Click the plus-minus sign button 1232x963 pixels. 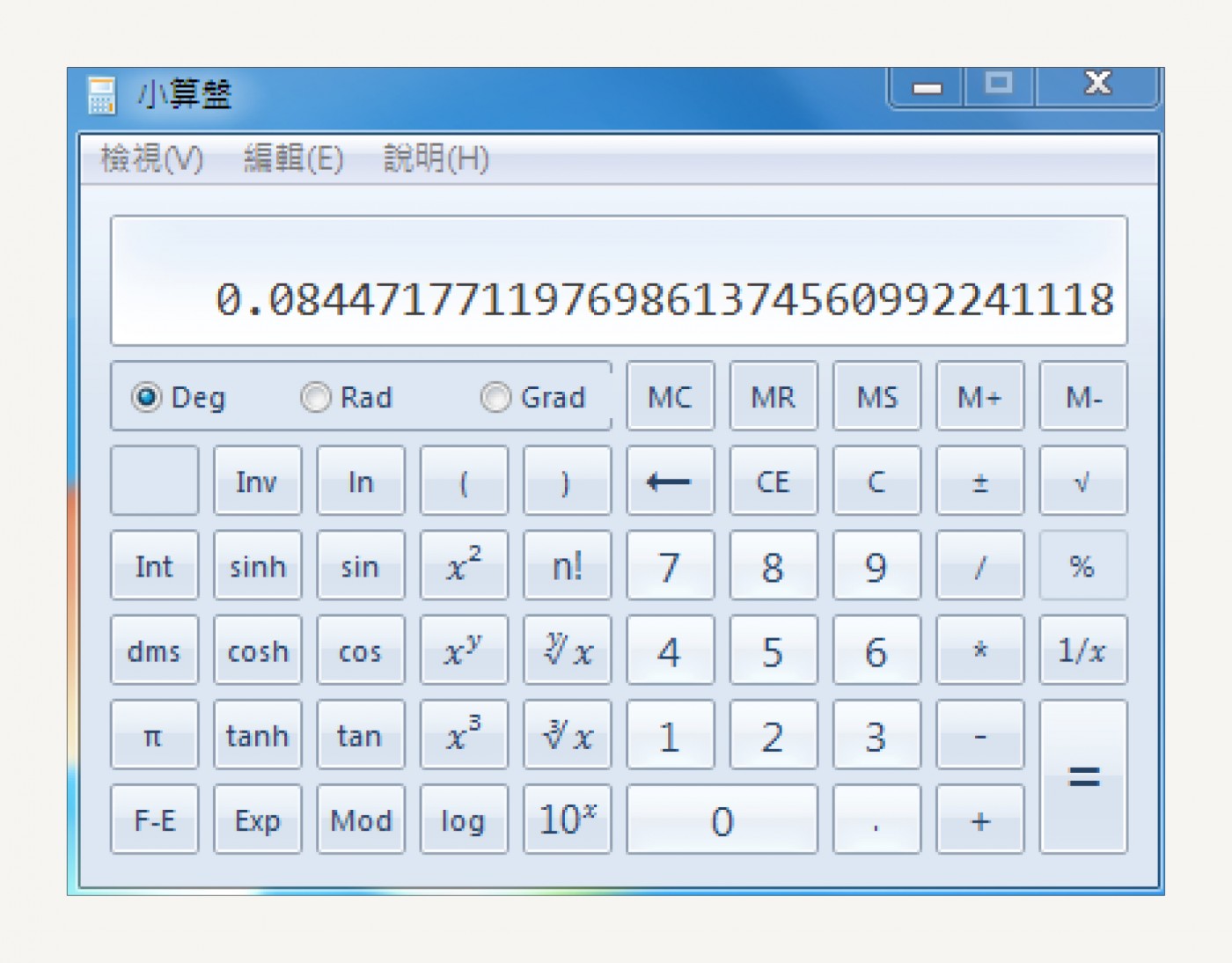[979, 481]
